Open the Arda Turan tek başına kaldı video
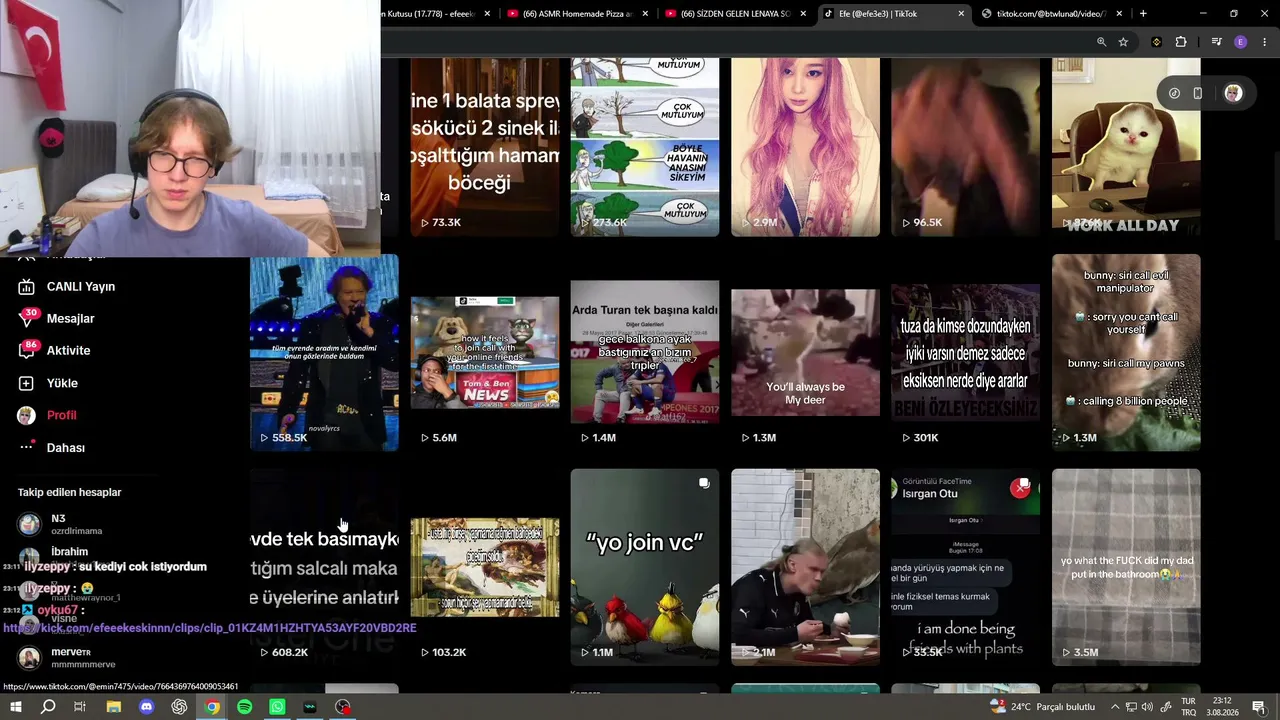 [x=645, y=352]
